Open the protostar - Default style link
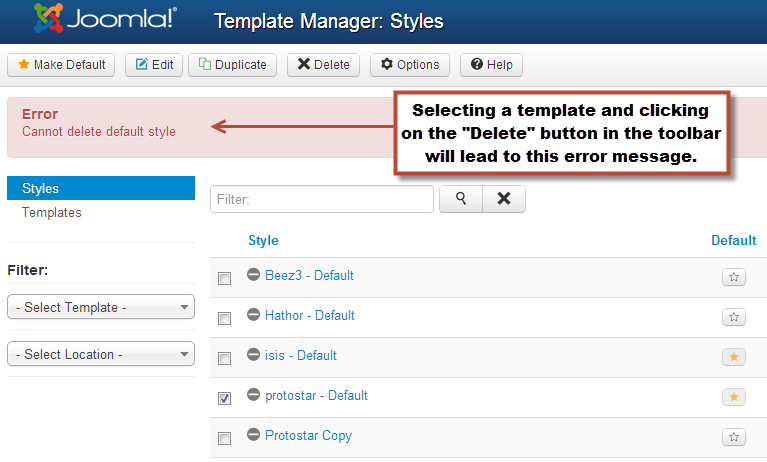 [x=316, y=396]
